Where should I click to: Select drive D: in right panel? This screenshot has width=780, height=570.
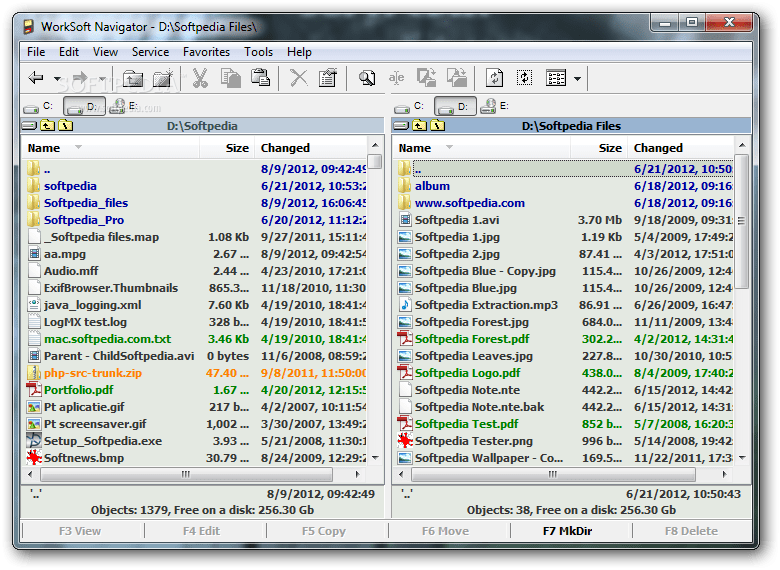click(455, 106)
